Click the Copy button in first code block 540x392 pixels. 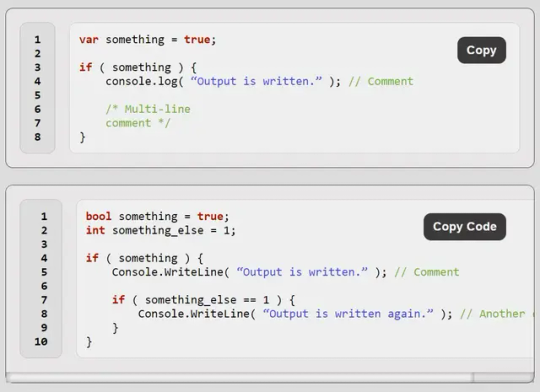coord(481,50)
